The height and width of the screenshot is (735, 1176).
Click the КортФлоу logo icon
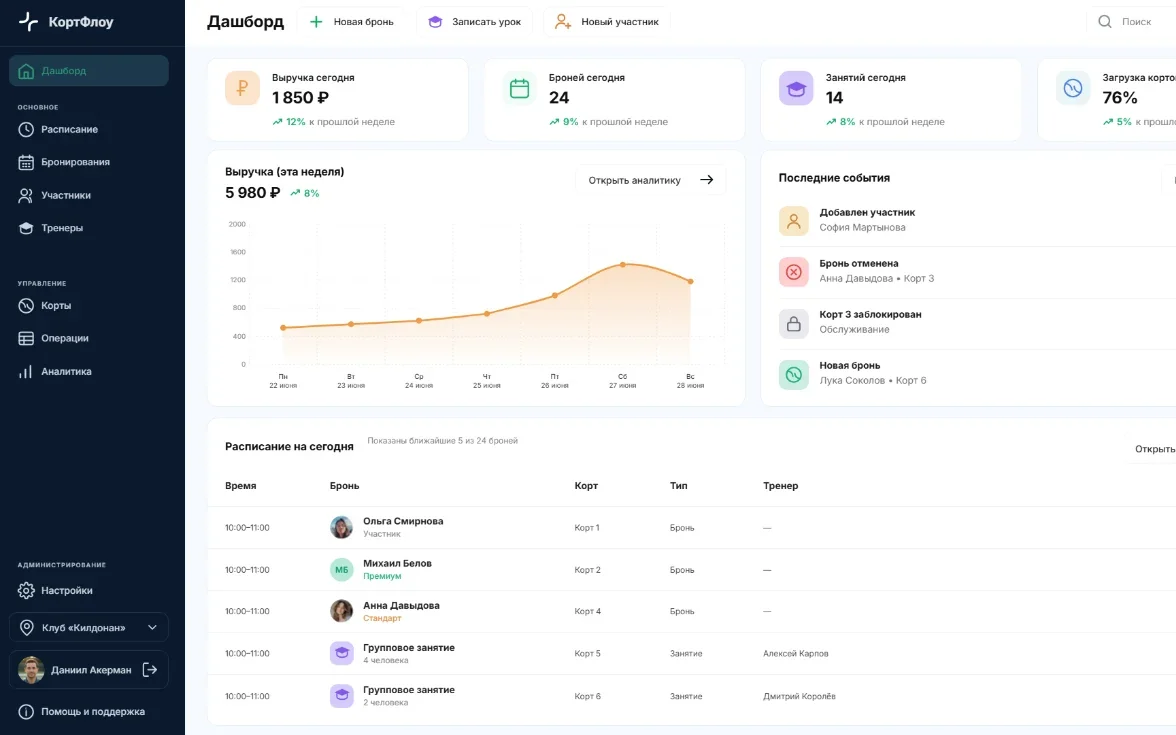pos(28,22)
